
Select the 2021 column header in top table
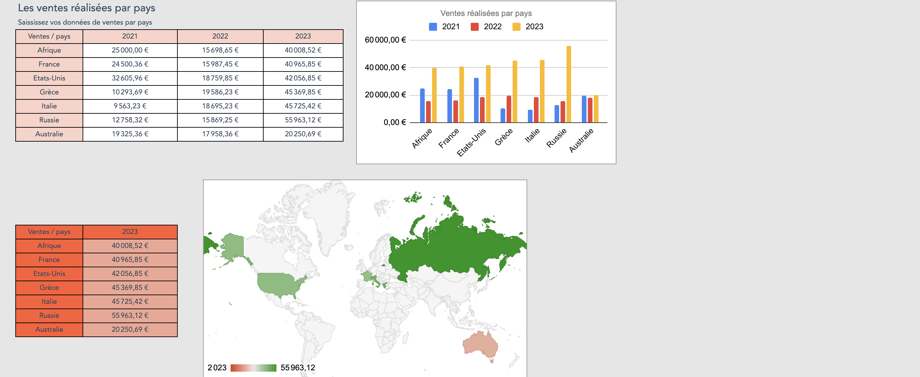pyautogui.click(x=130, y=36)
